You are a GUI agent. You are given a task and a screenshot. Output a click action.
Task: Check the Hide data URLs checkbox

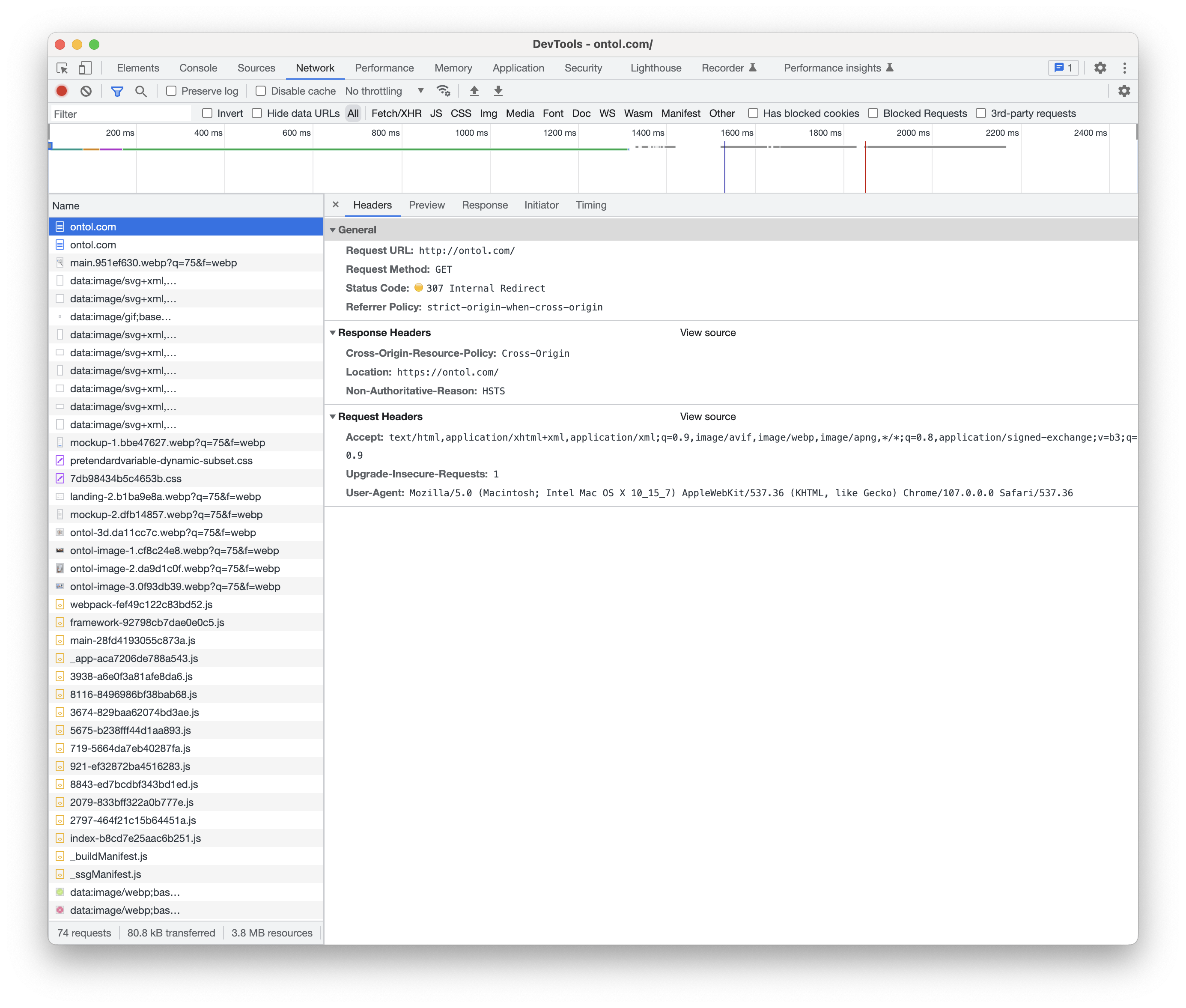[257, 113]
